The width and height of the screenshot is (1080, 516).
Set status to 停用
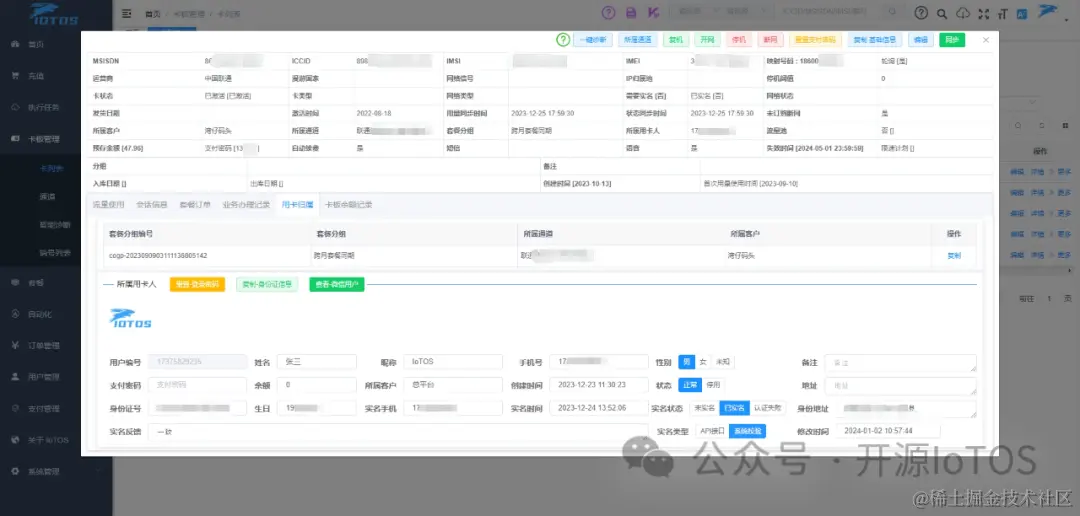[713, 384]
